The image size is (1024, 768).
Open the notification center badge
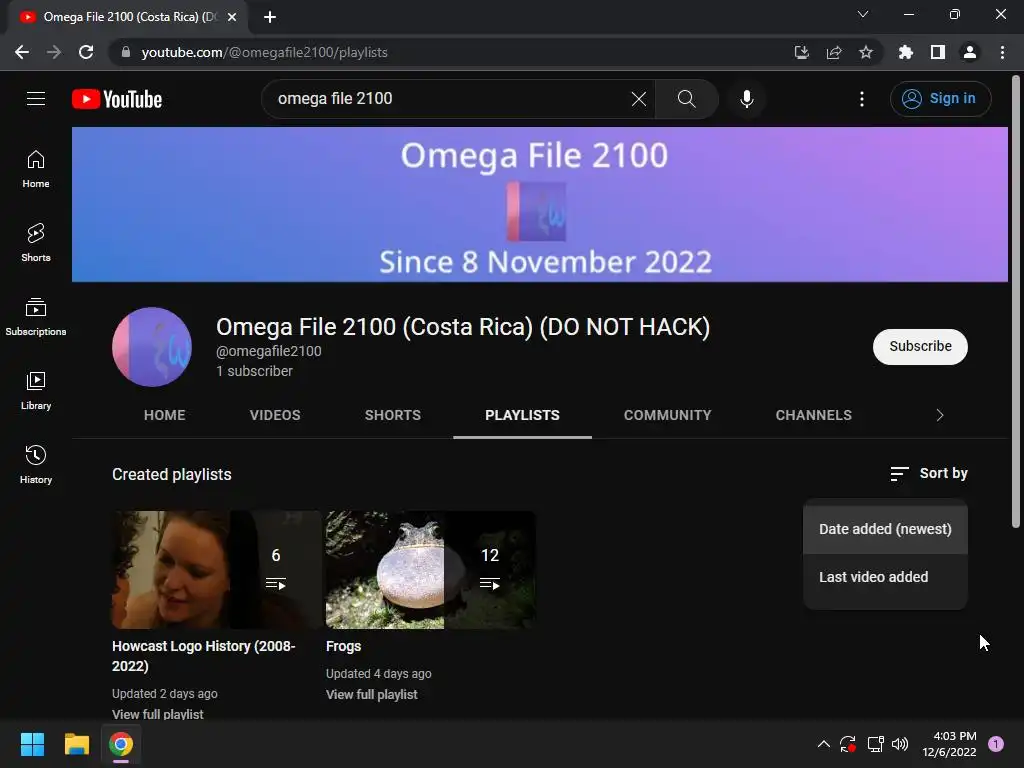996,743
